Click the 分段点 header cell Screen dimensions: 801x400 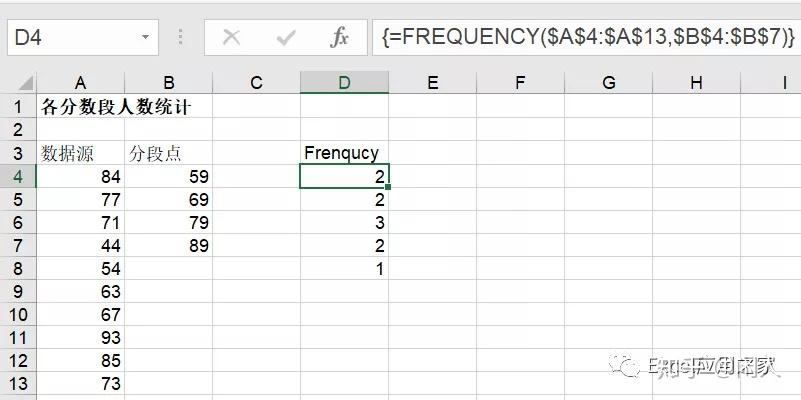point(169,153)
